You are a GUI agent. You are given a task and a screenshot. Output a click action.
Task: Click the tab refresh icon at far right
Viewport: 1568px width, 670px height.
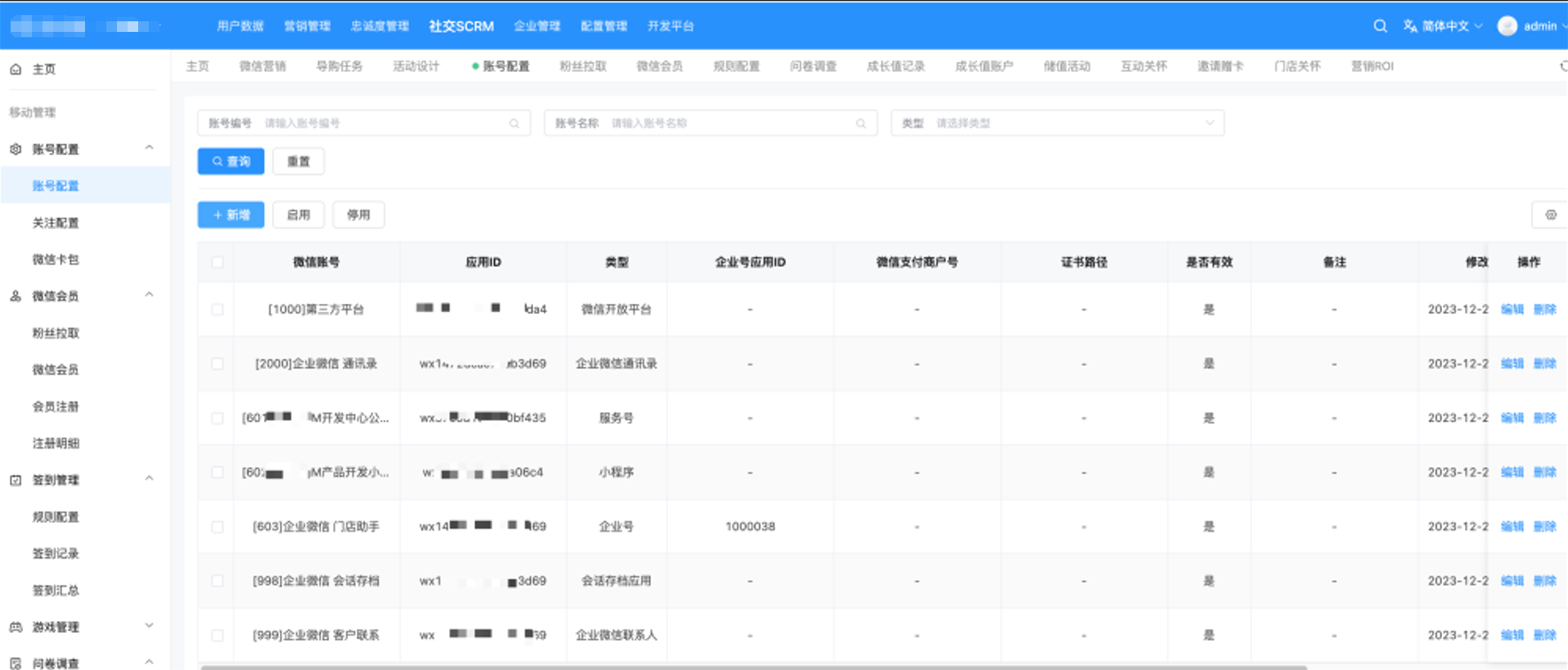[1564, 66]
